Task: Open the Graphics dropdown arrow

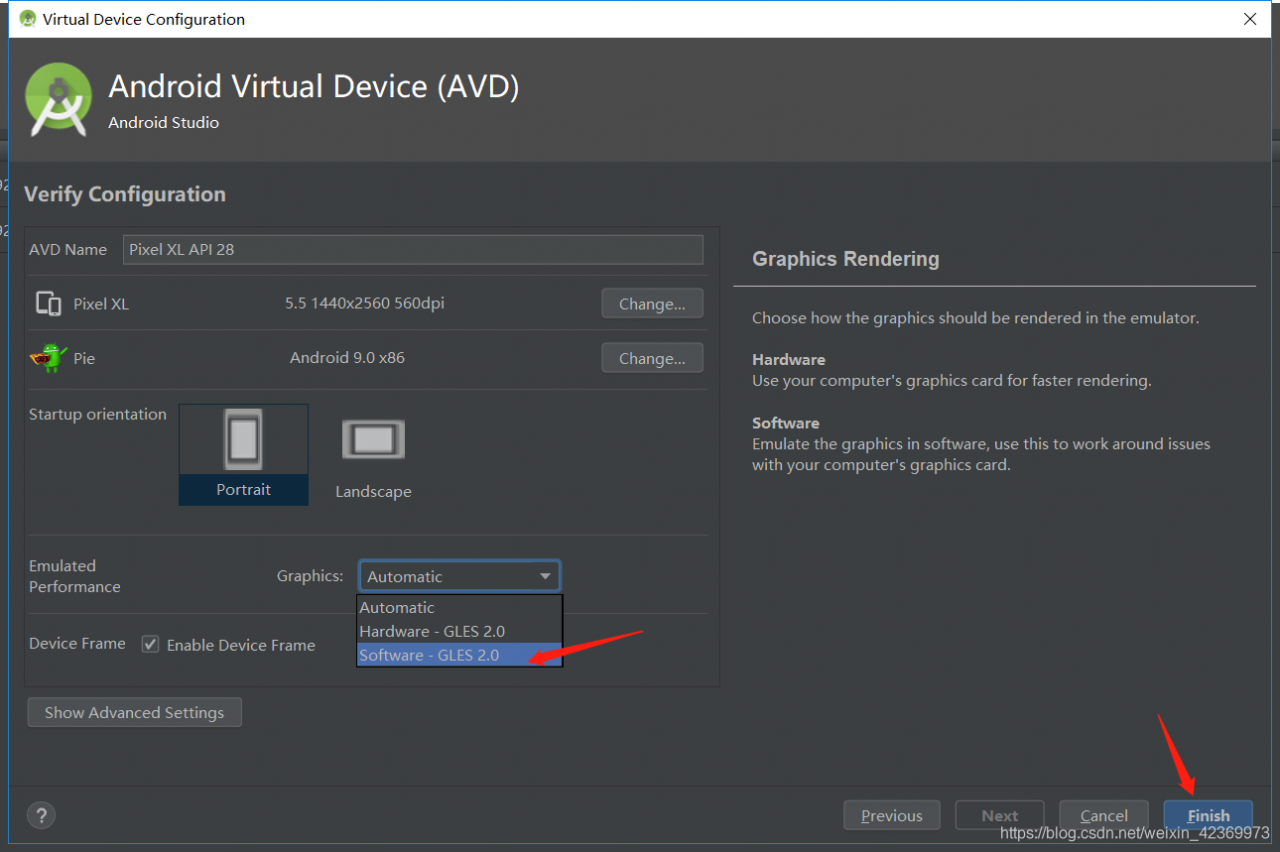Action: coord(545,576)
